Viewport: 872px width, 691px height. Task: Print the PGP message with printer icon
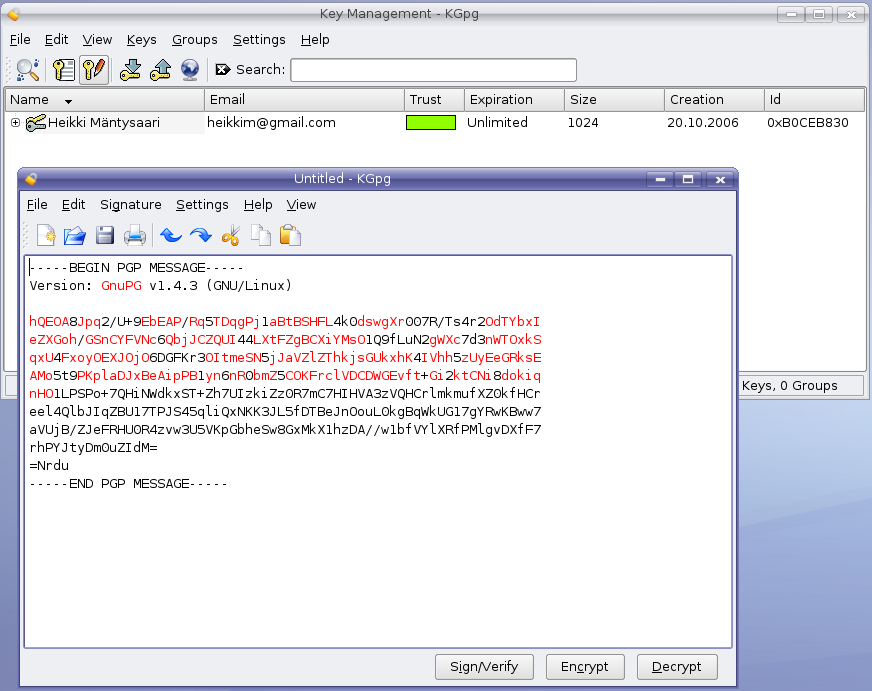135,236
